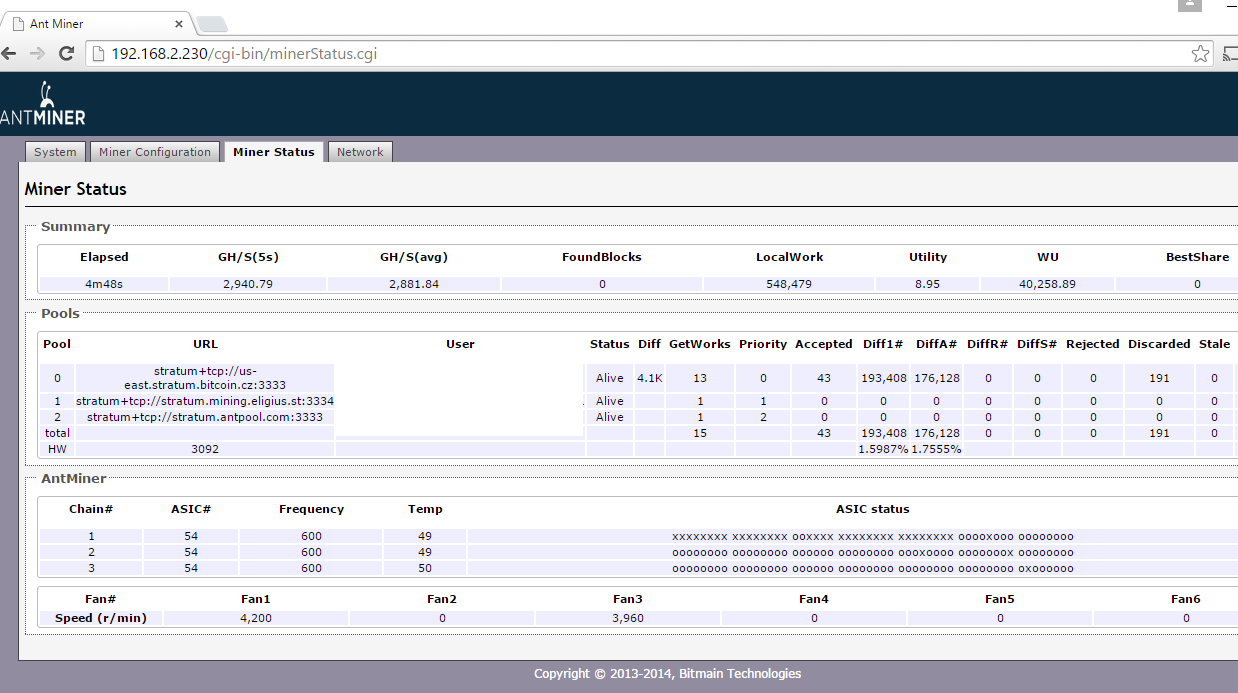Viewport: 1238px width, 693px height.
Task: Click the AntMiner logo
Action: [x=43, y=103]
